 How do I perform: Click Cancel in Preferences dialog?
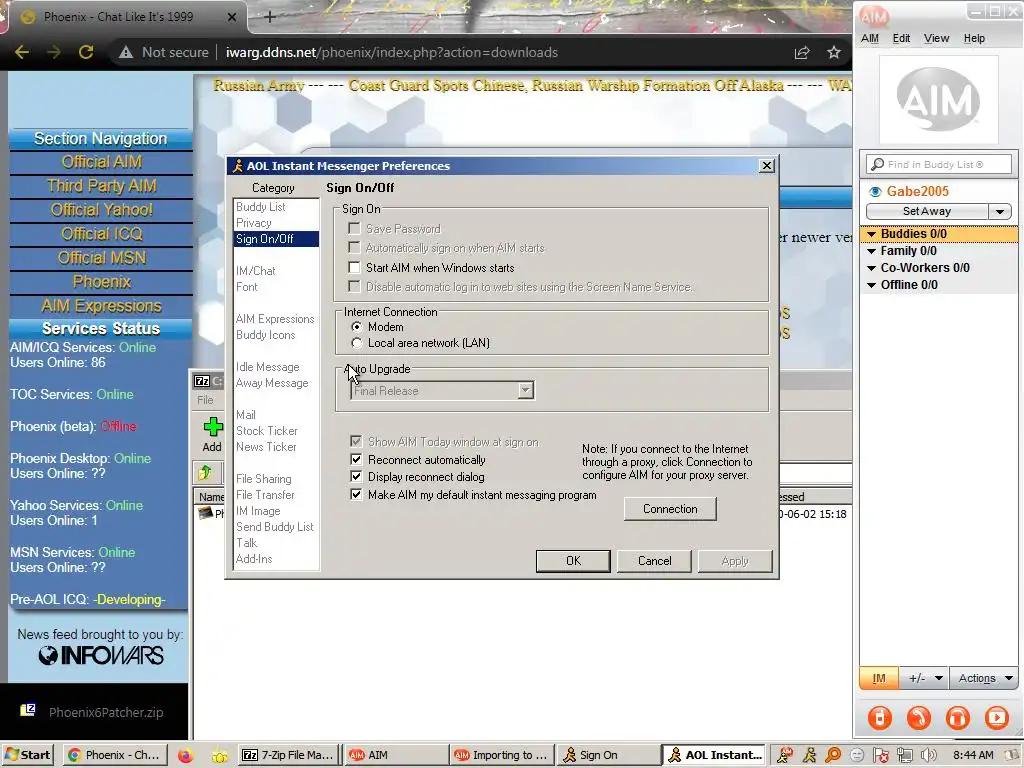654,561
